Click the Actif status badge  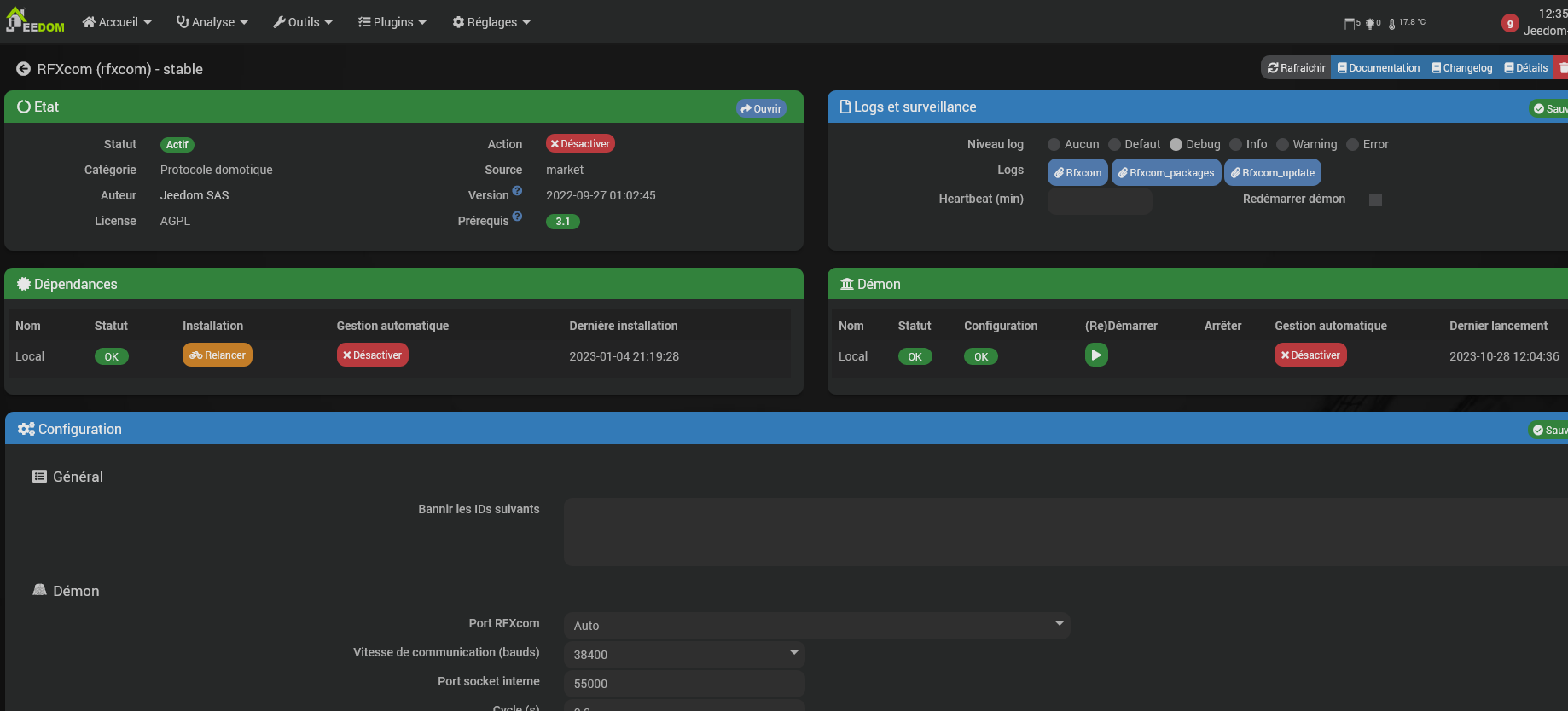coord(177,145)
